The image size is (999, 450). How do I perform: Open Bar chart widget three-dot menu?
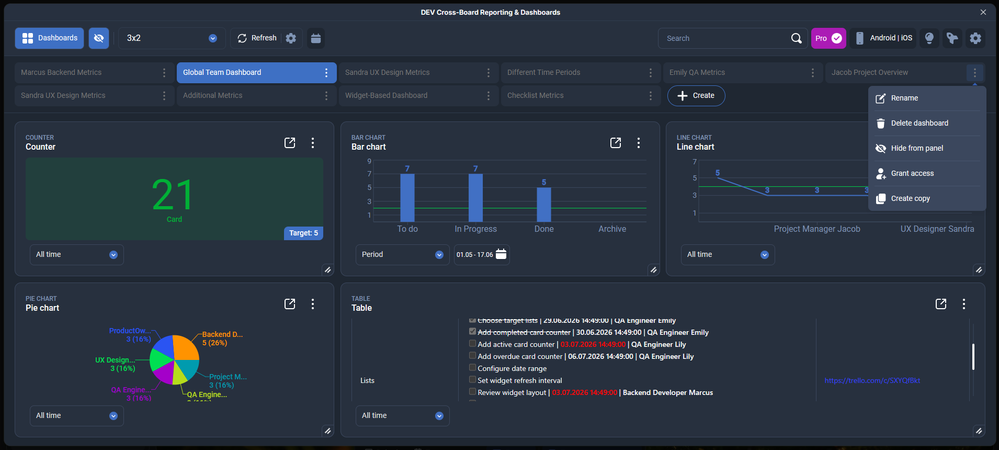coord(638,143)
